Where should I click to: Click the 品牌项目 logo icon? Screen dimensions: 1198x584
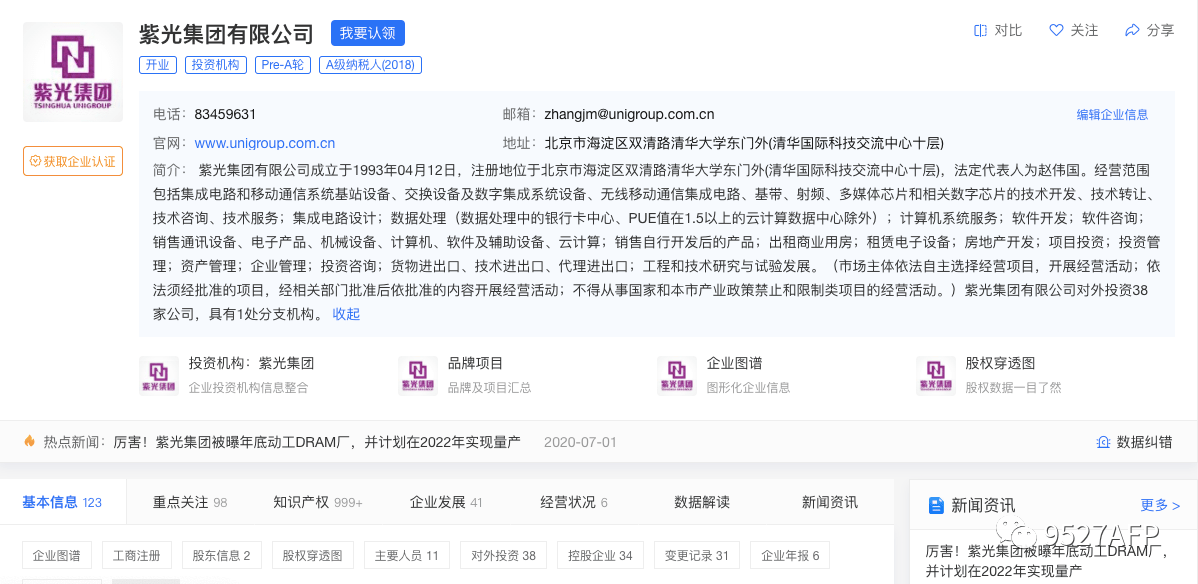point(418,375)
